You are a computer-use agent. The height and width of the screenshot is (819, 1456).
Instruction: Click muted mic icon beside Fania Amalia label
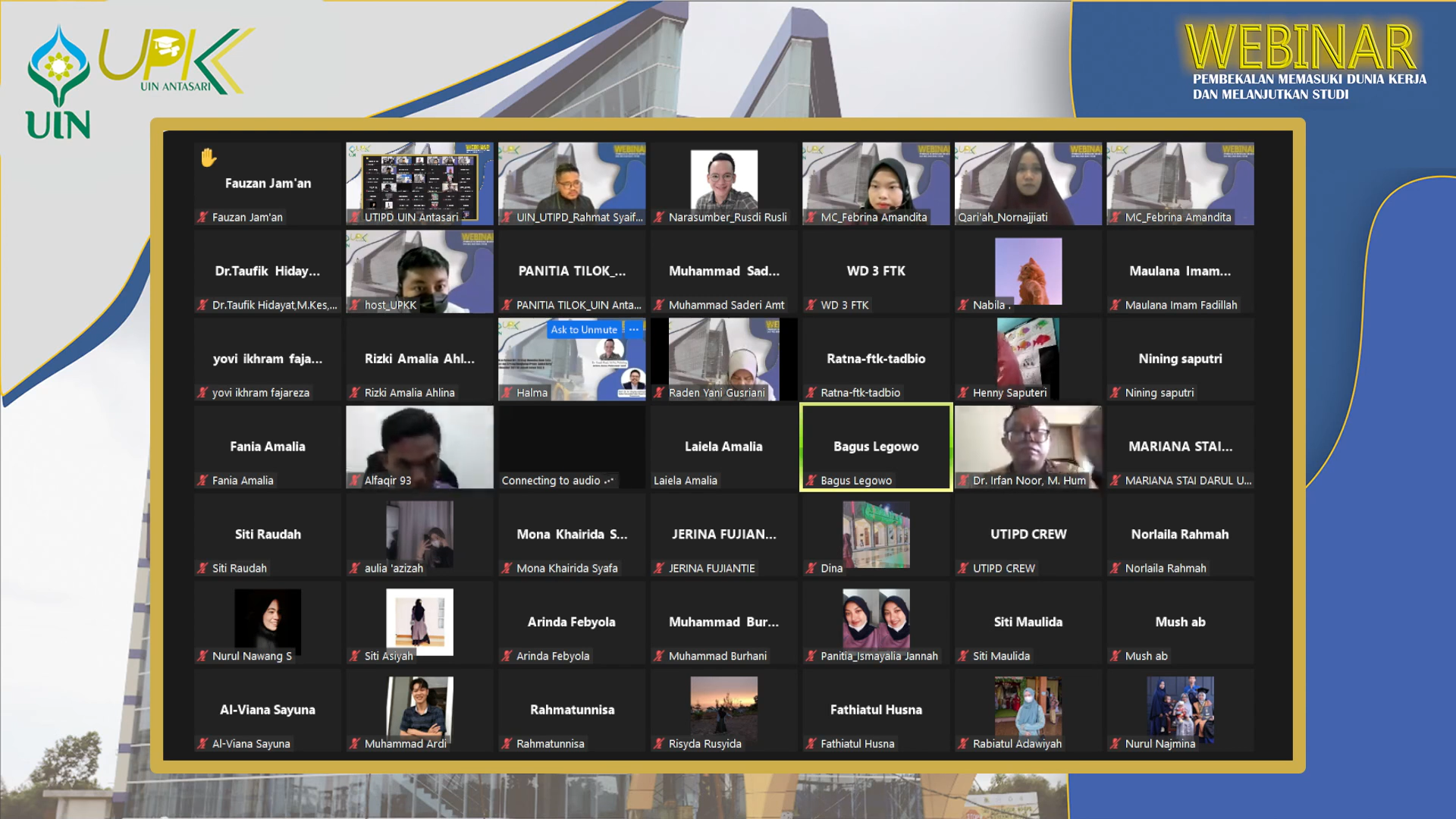point(202,480)
